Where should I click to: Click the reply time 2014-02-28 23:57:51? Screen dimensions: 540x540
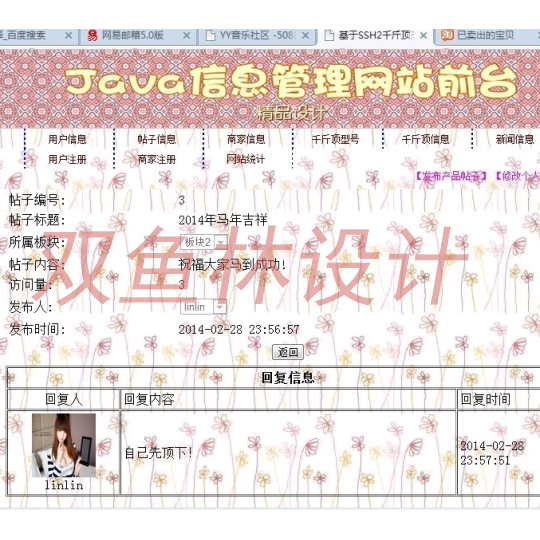492,453
